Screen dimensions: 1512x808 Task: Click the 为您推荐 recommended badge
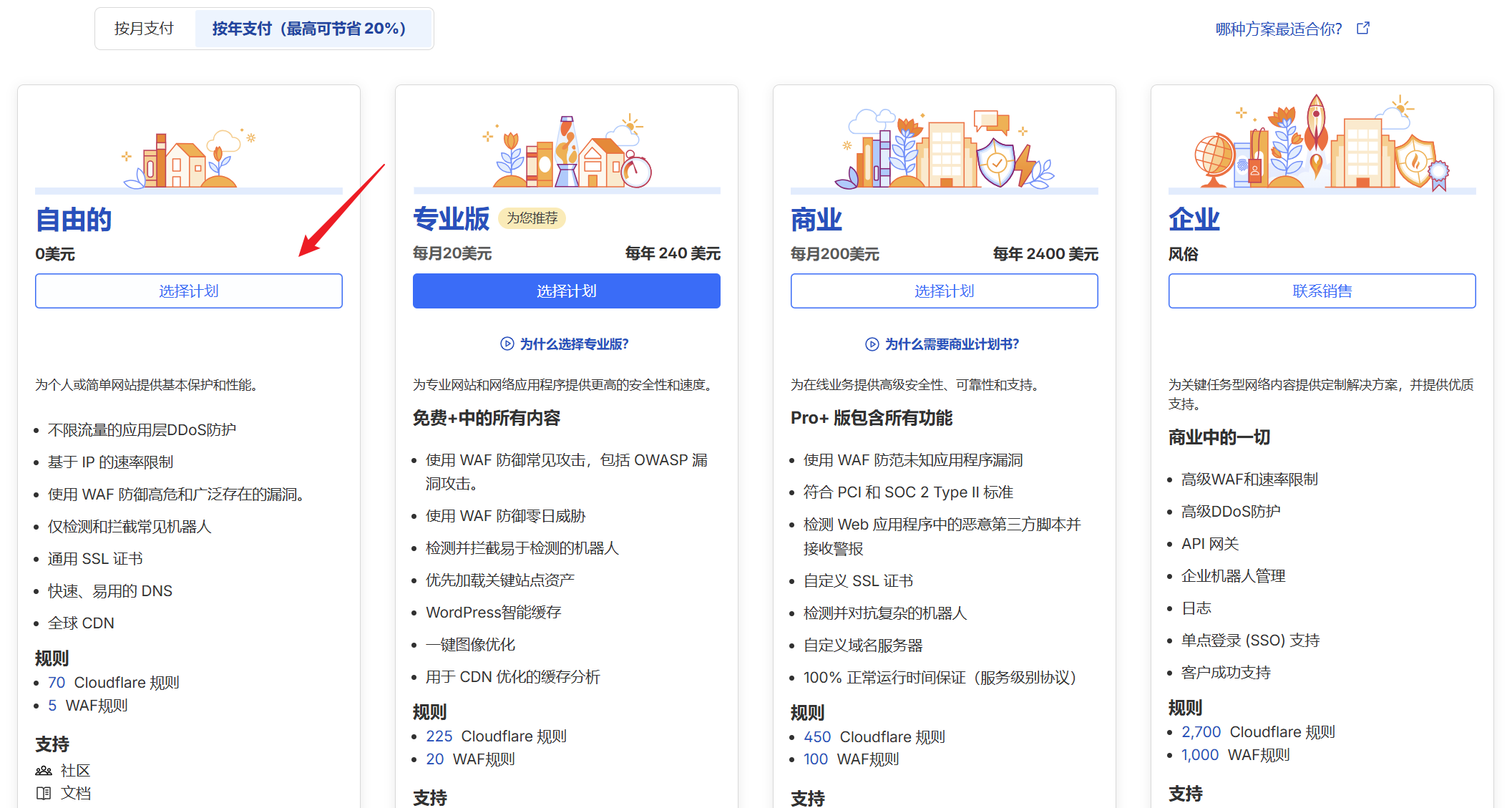(532, 218)
